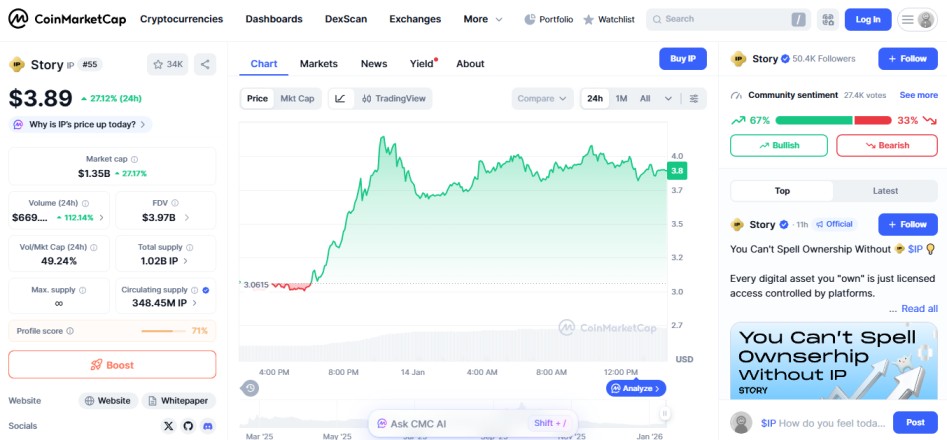Expand Volume (24h) details chevron
Screen dimensions: 947x440
coord(101,217)
